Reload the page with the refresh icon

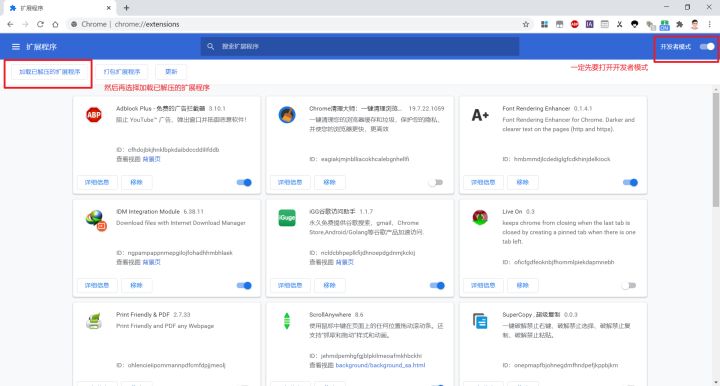point(40,24)
